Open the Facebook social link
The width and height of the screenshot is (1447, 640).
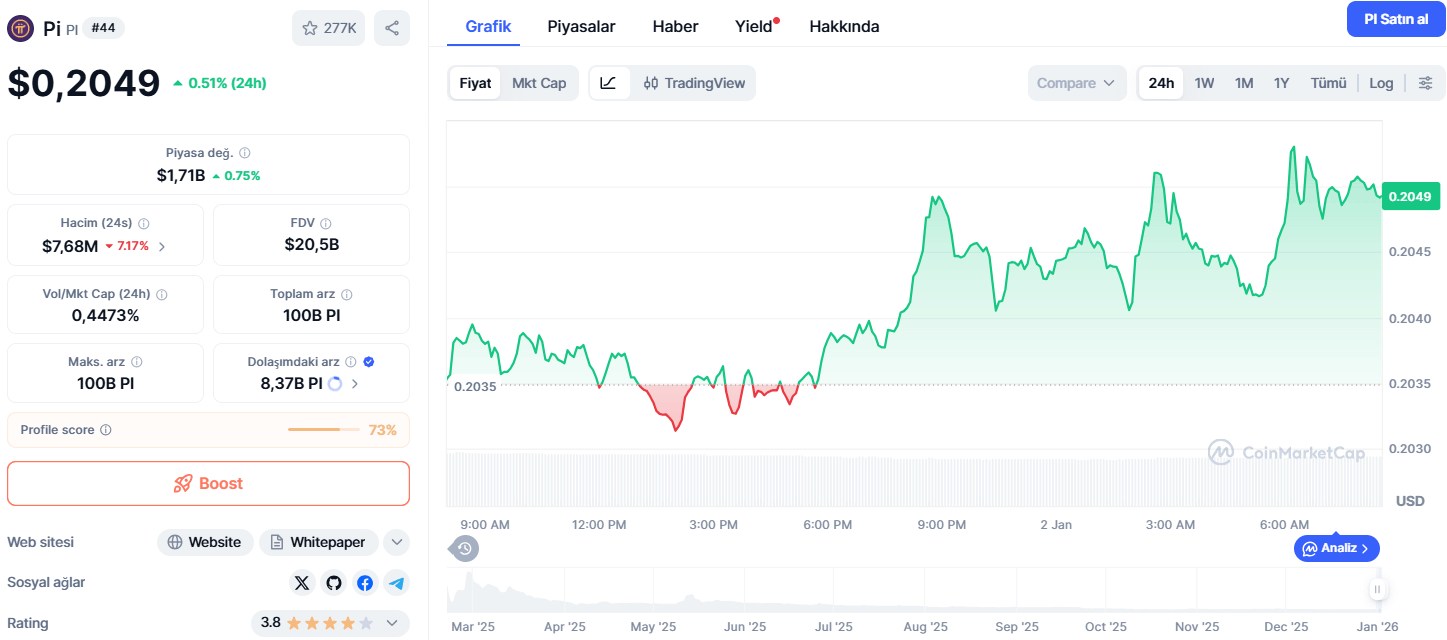coord(365,583)
